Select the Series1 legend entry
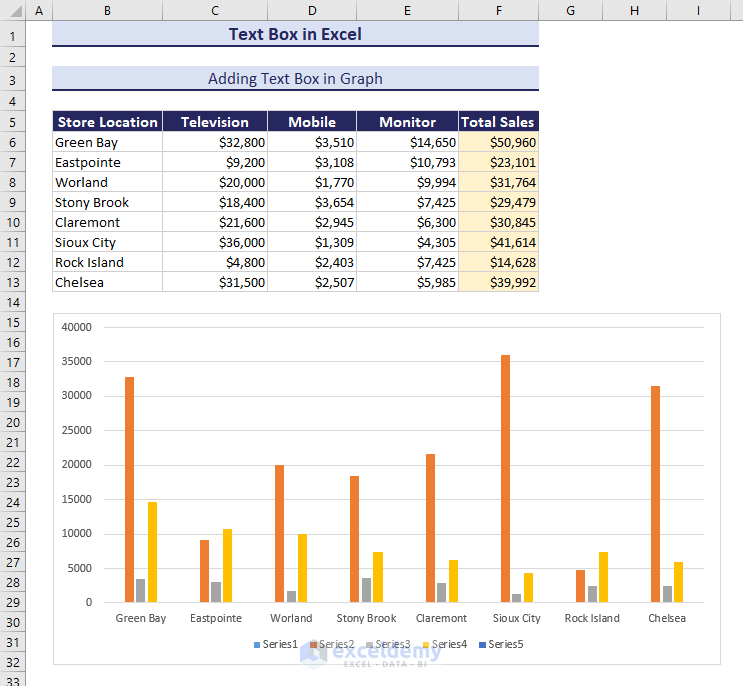 click(276, 644)
